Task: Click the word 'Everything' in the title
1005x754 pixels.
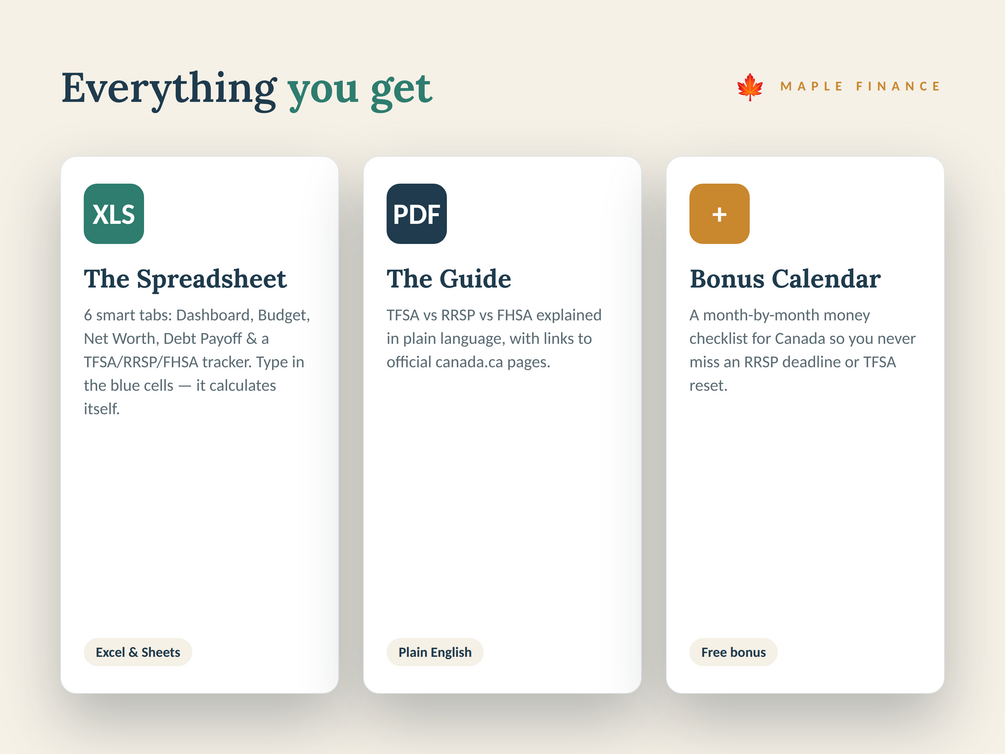Action: (x=169, y=88)
